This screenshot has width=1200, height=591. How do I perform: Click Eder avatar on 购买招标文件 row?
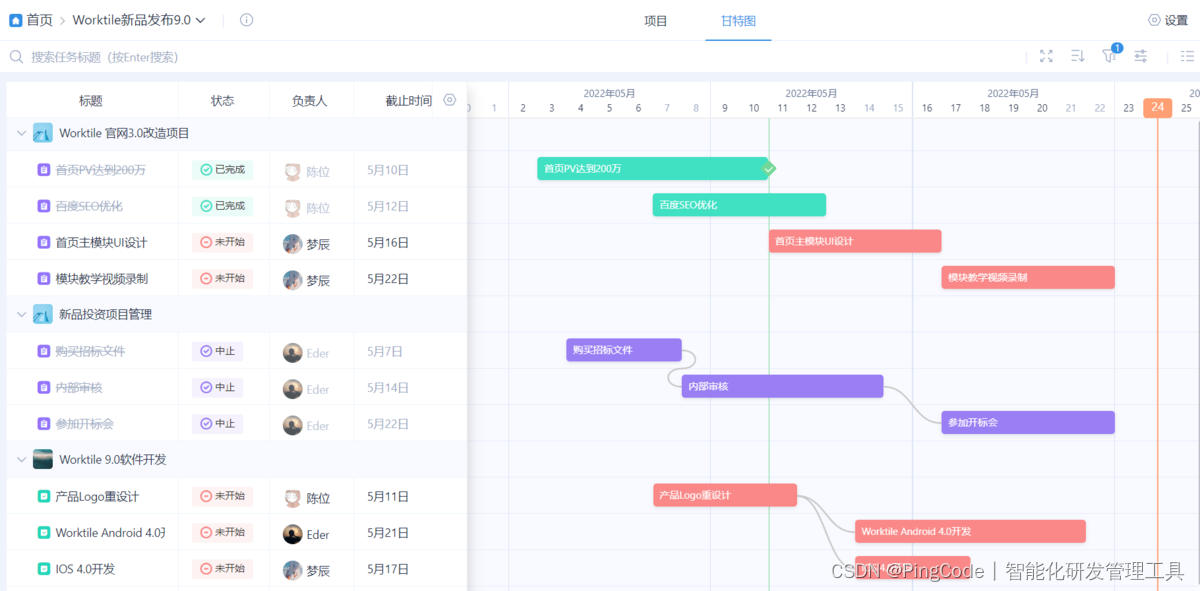[292, 352]
